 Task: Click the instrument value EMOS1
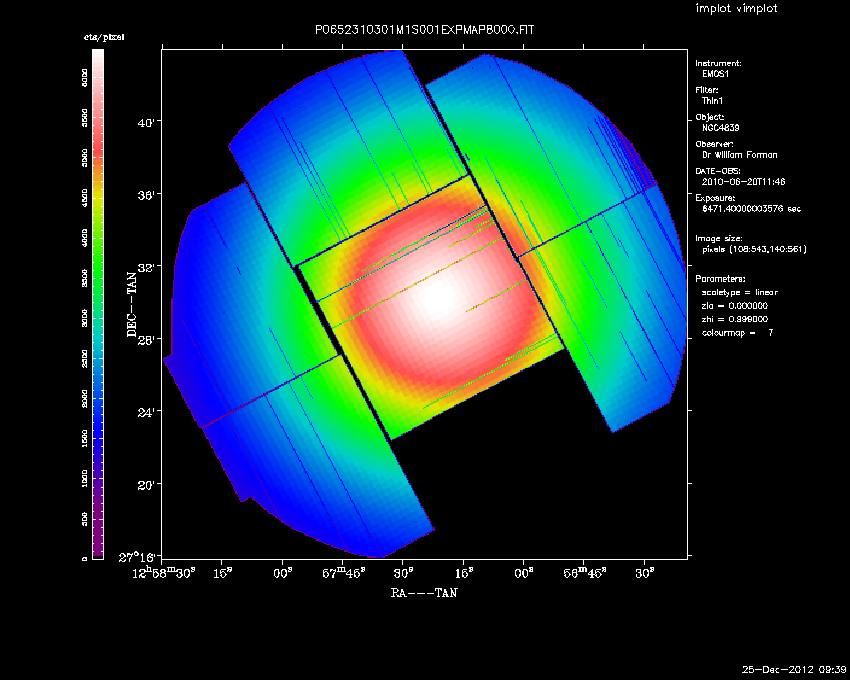click(x=716, y=74)
